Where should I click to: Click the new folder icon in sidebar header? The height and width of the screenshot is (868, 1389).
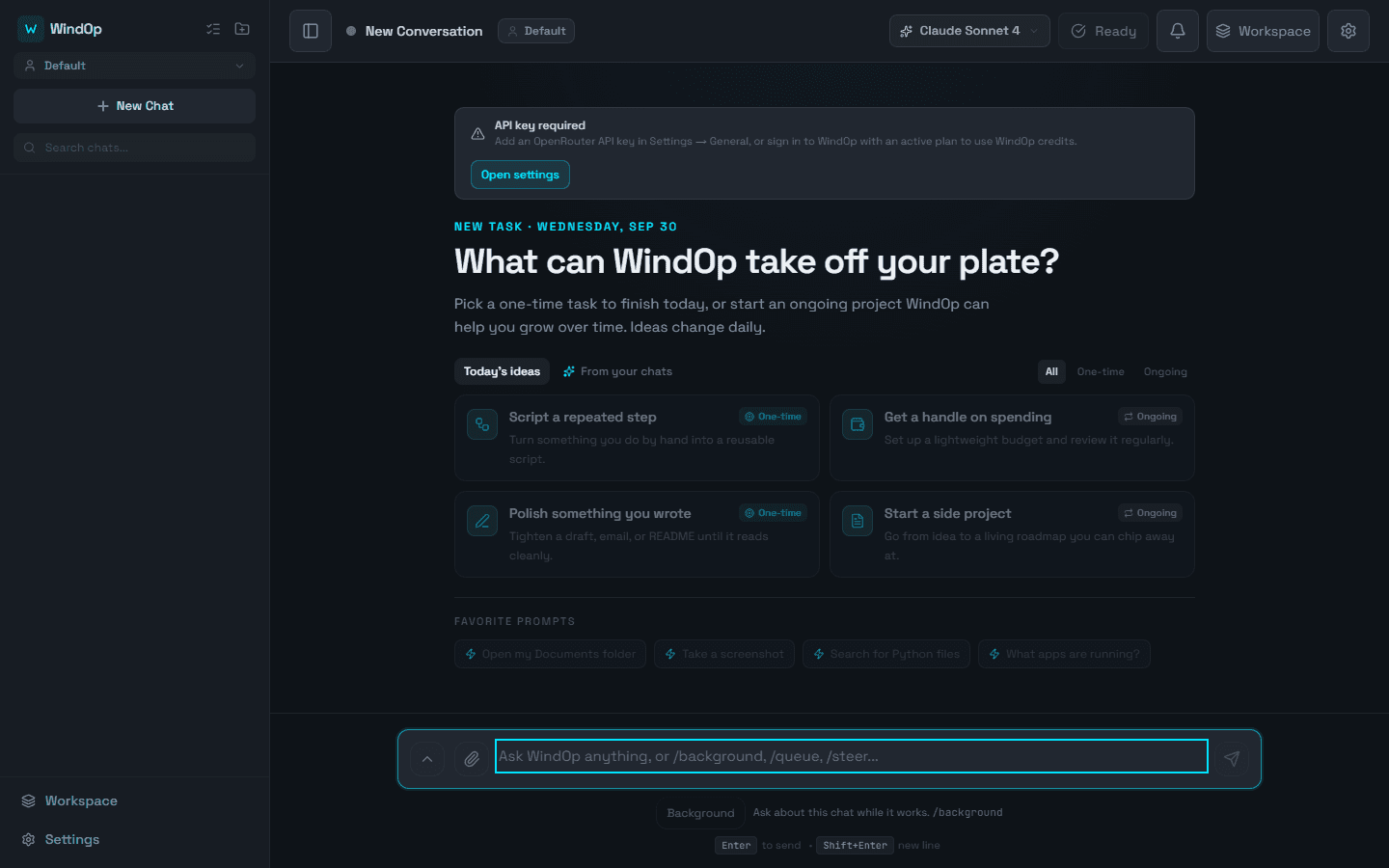(242, 29)
